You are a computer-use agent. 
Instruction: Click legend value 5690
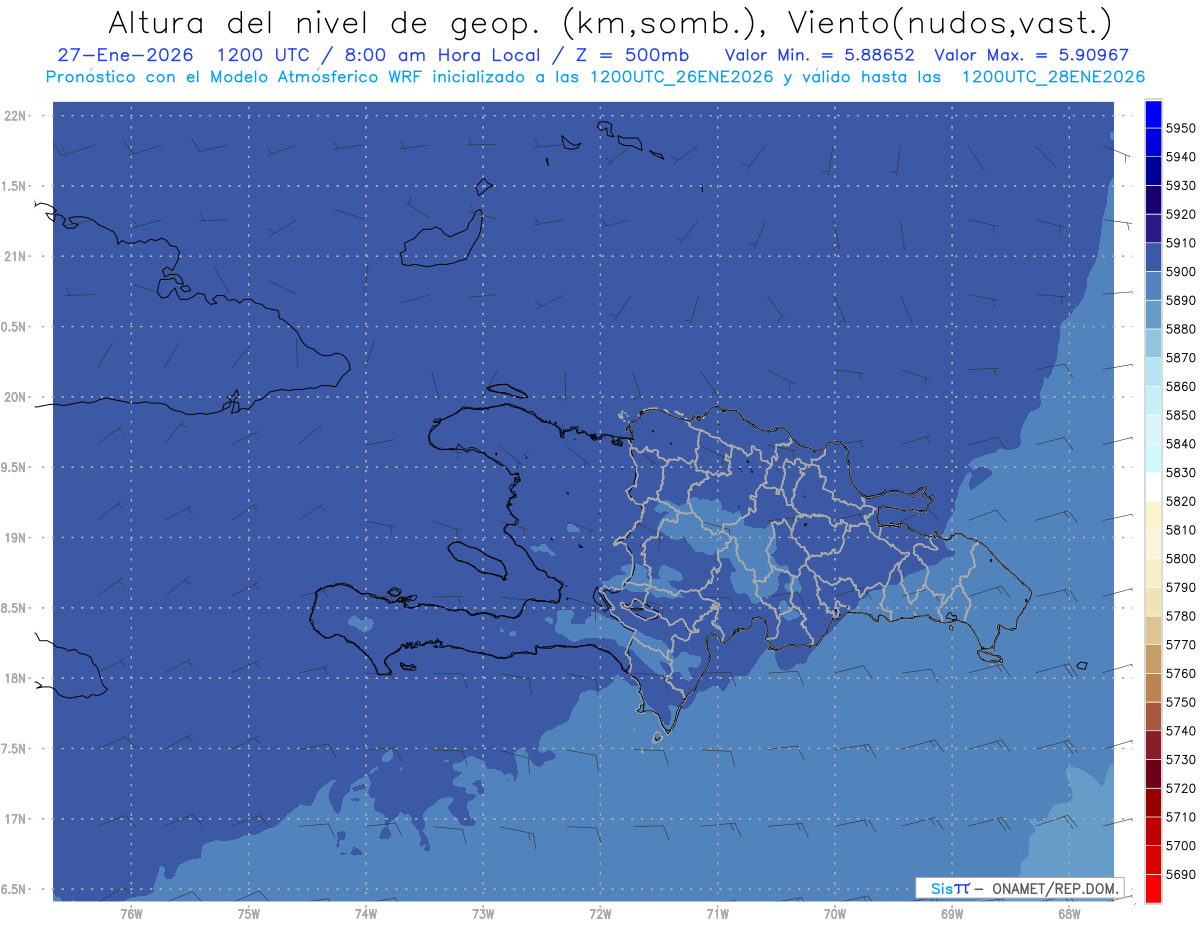1180,874
